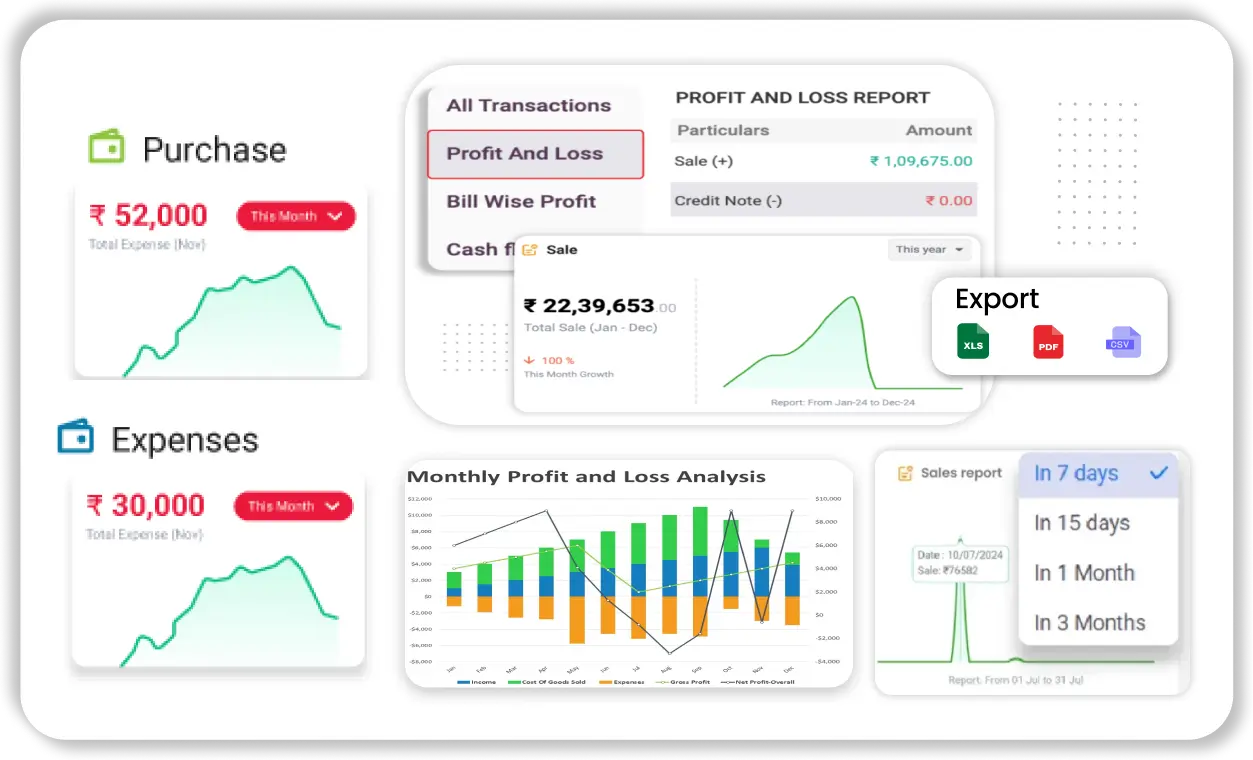
Task: Open Expenses This Month dropdown
Action: point(293,506)
